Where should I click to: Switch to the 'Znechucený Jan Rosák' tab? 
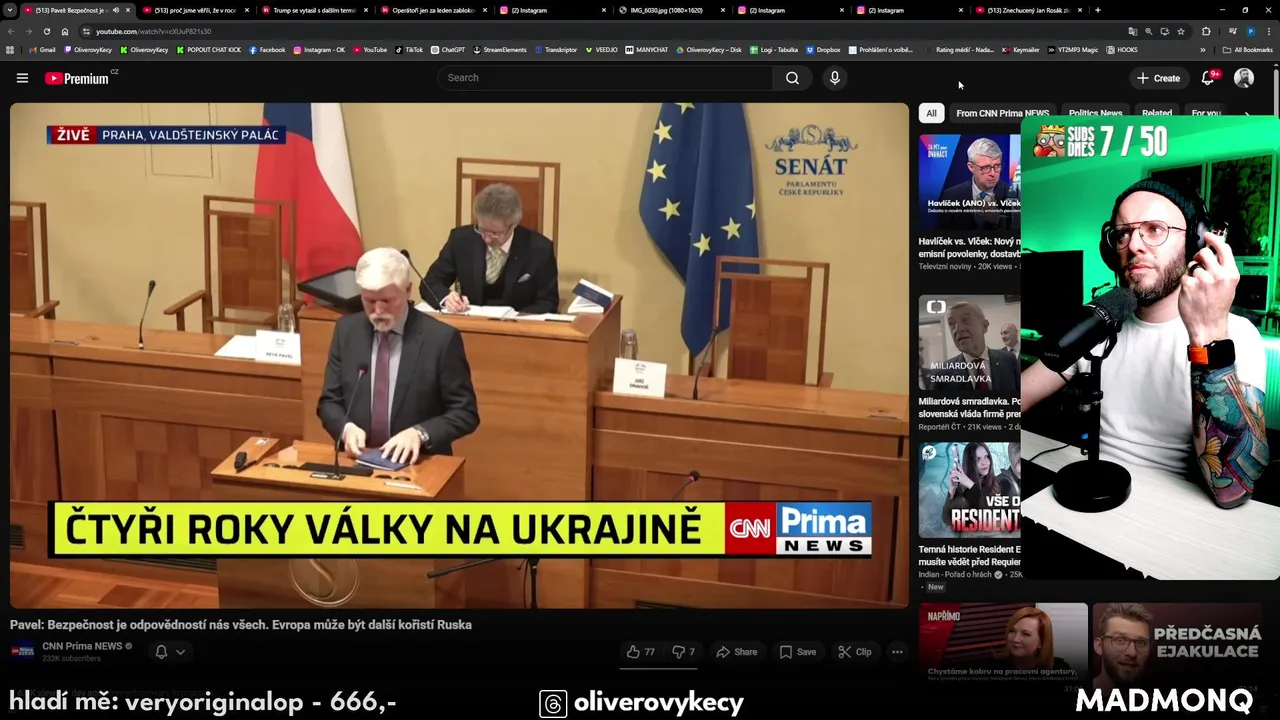pos(1029,10)
